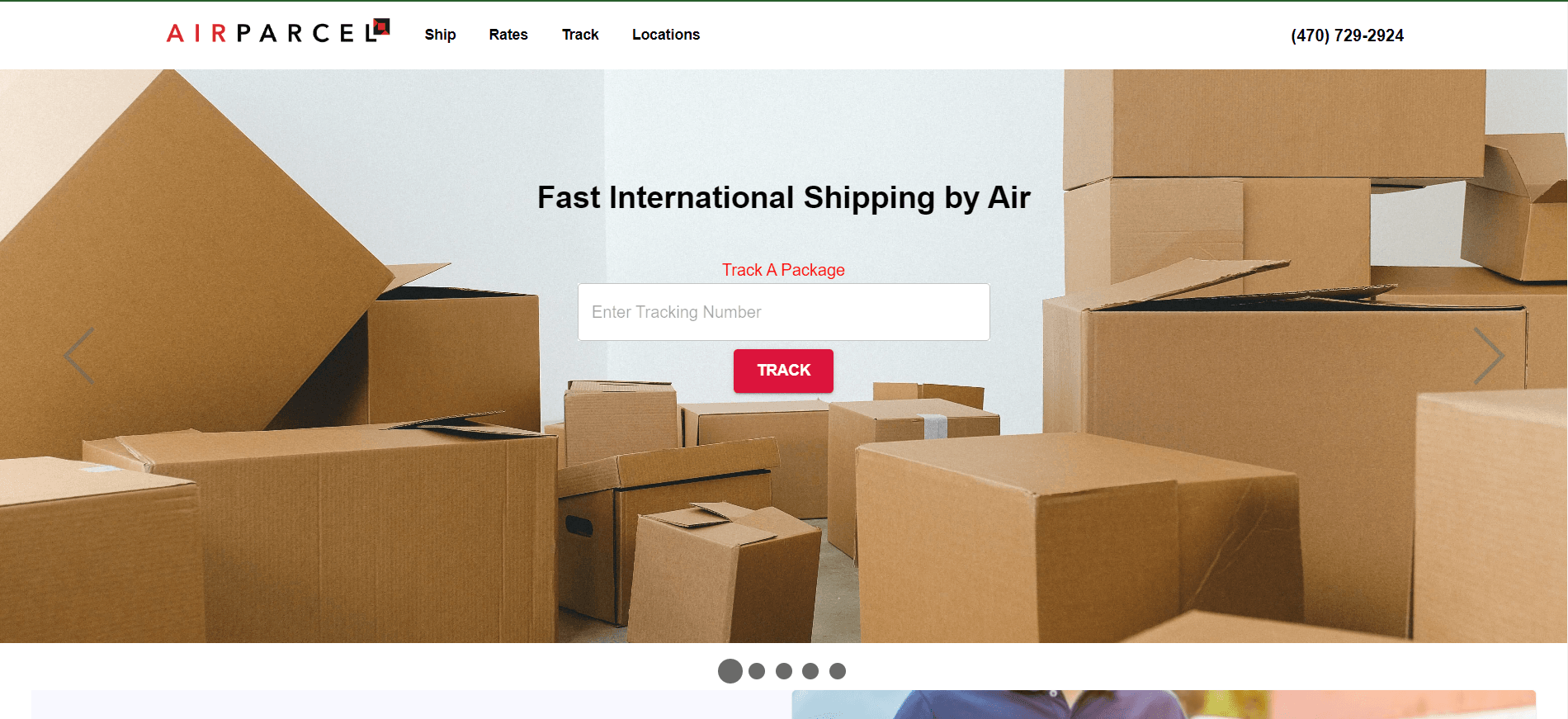Screen dimensions: 1568x719
Task: Click the AirParcel logo
Action: click(278, 31)
